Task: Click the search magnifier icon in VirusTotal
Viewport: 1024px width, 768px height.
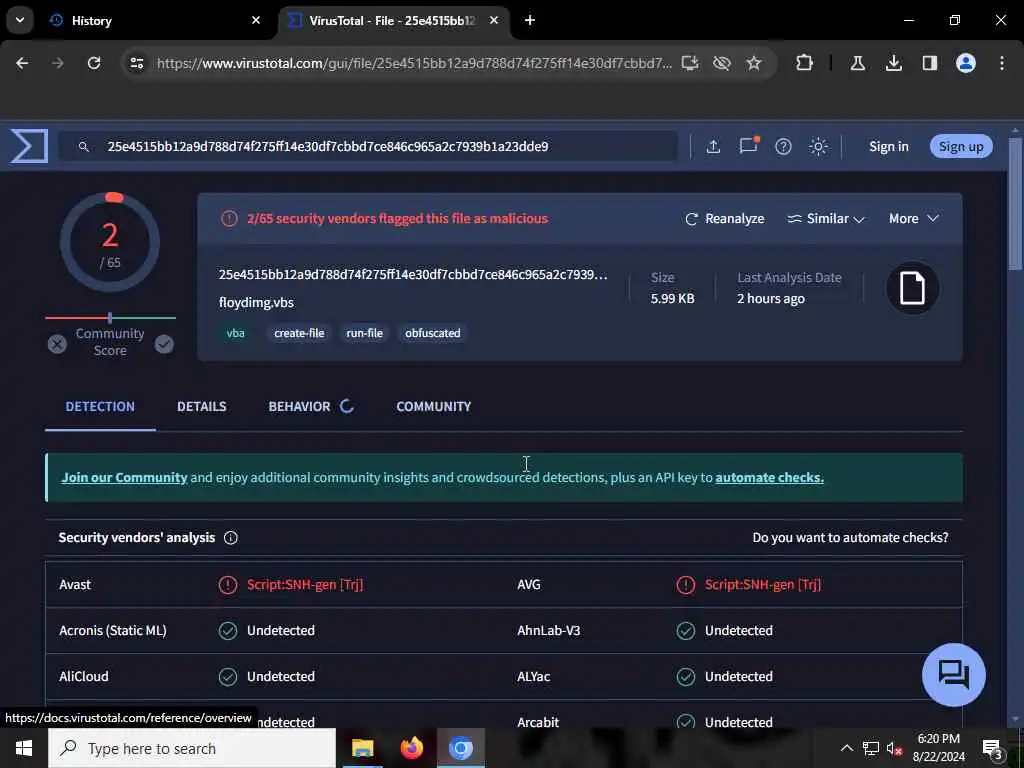Action: click(x=84, y=146)
